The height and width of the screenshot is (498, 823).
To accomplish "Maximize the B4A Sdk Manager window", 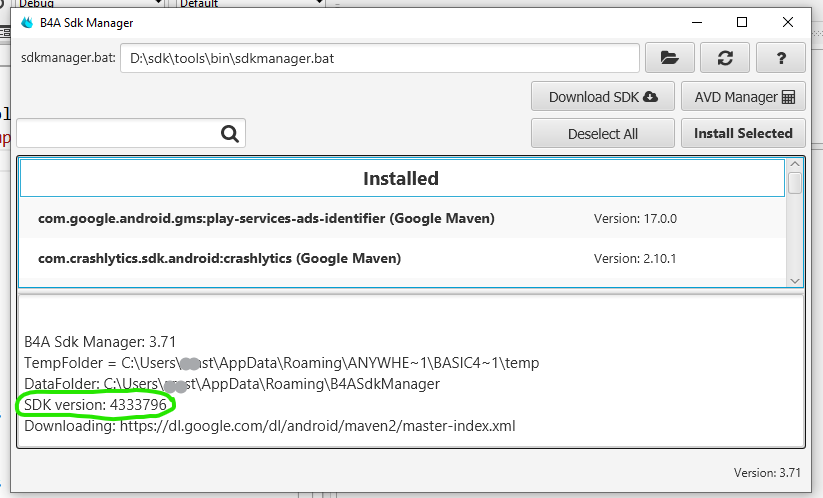I will tap(742, 22).
